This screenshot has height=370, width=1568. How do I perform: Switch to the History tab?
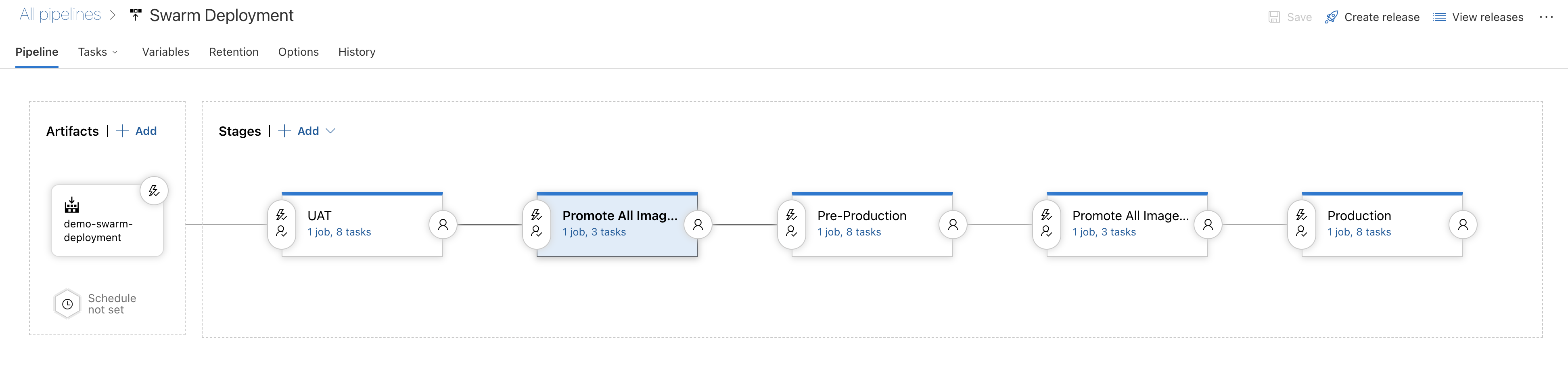click(357, 52)
